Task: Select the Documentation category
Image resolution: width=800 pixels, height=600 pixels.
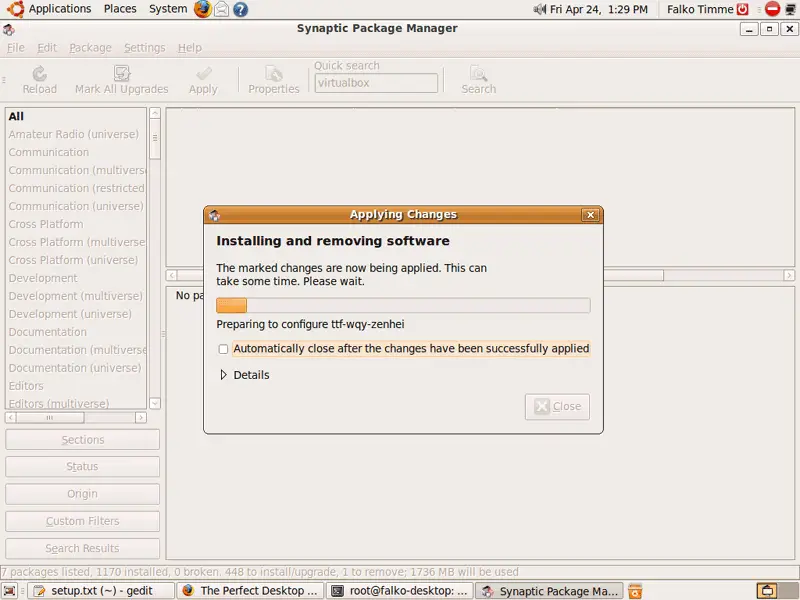Action: point(76,332)
